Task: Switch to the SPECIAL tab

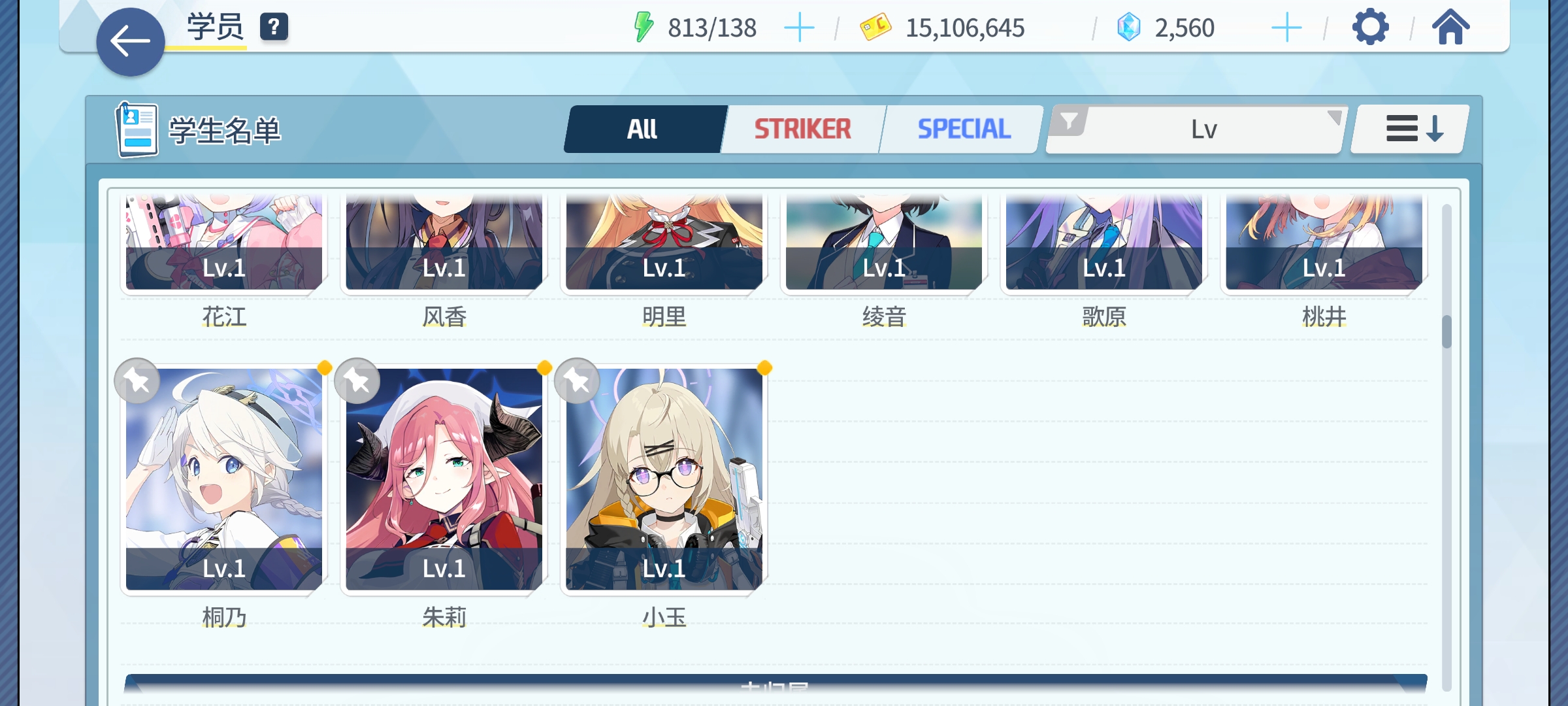Action: [x=963, y=129]
